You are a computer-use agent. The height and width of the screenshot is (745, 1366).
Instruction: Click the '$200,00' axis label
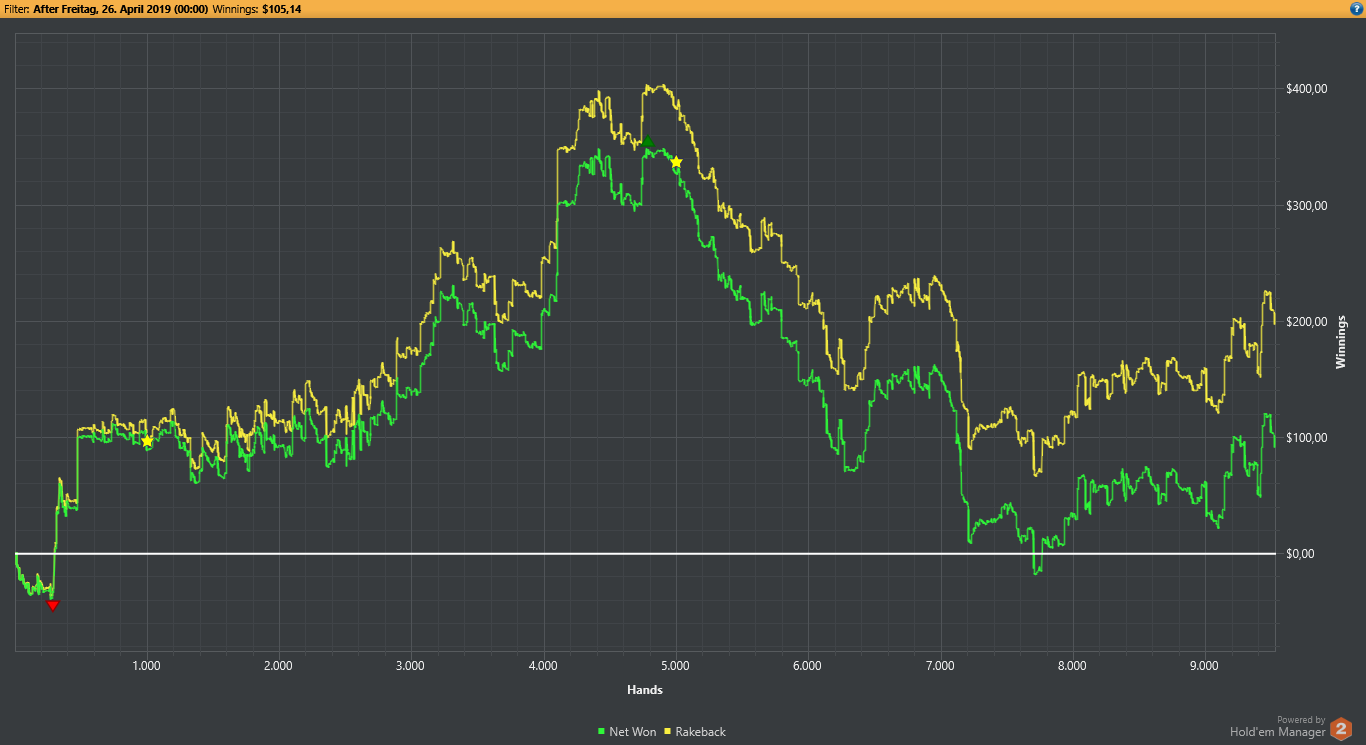point(1307,321)
